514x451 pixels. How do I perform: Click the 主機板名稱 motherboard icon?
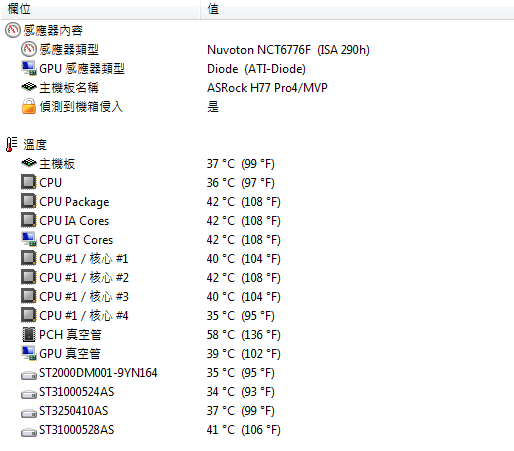29,87
